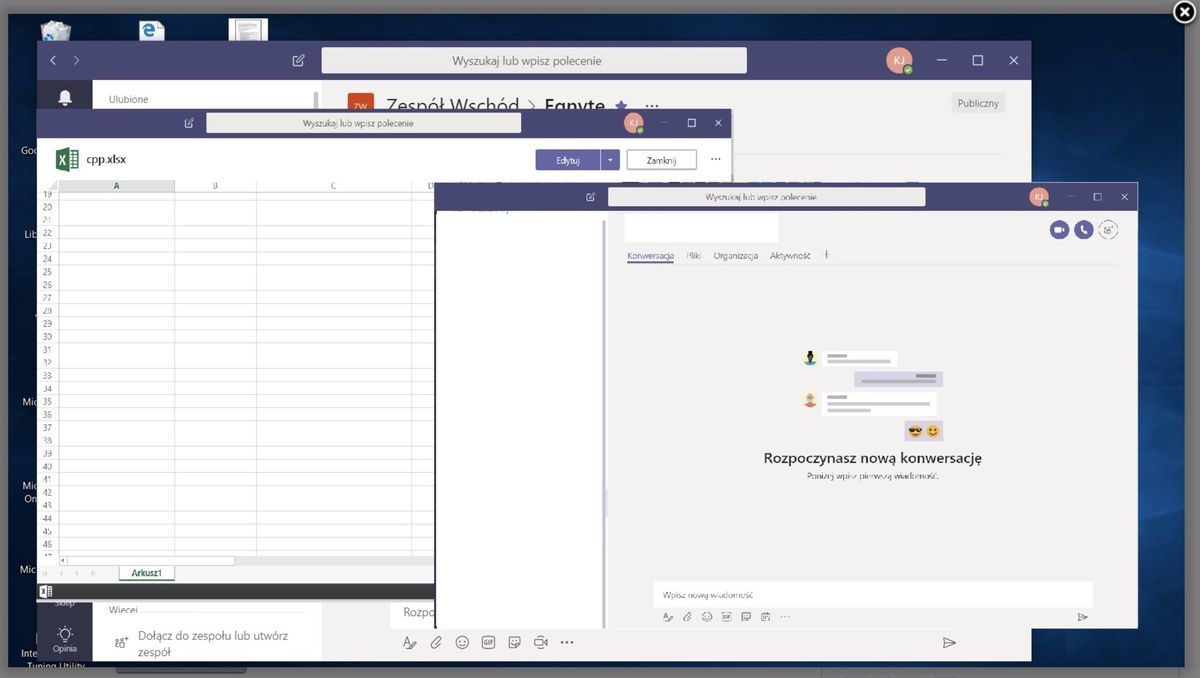
Task: Insert a GIF into the message
Action: (x=727, y=617)
